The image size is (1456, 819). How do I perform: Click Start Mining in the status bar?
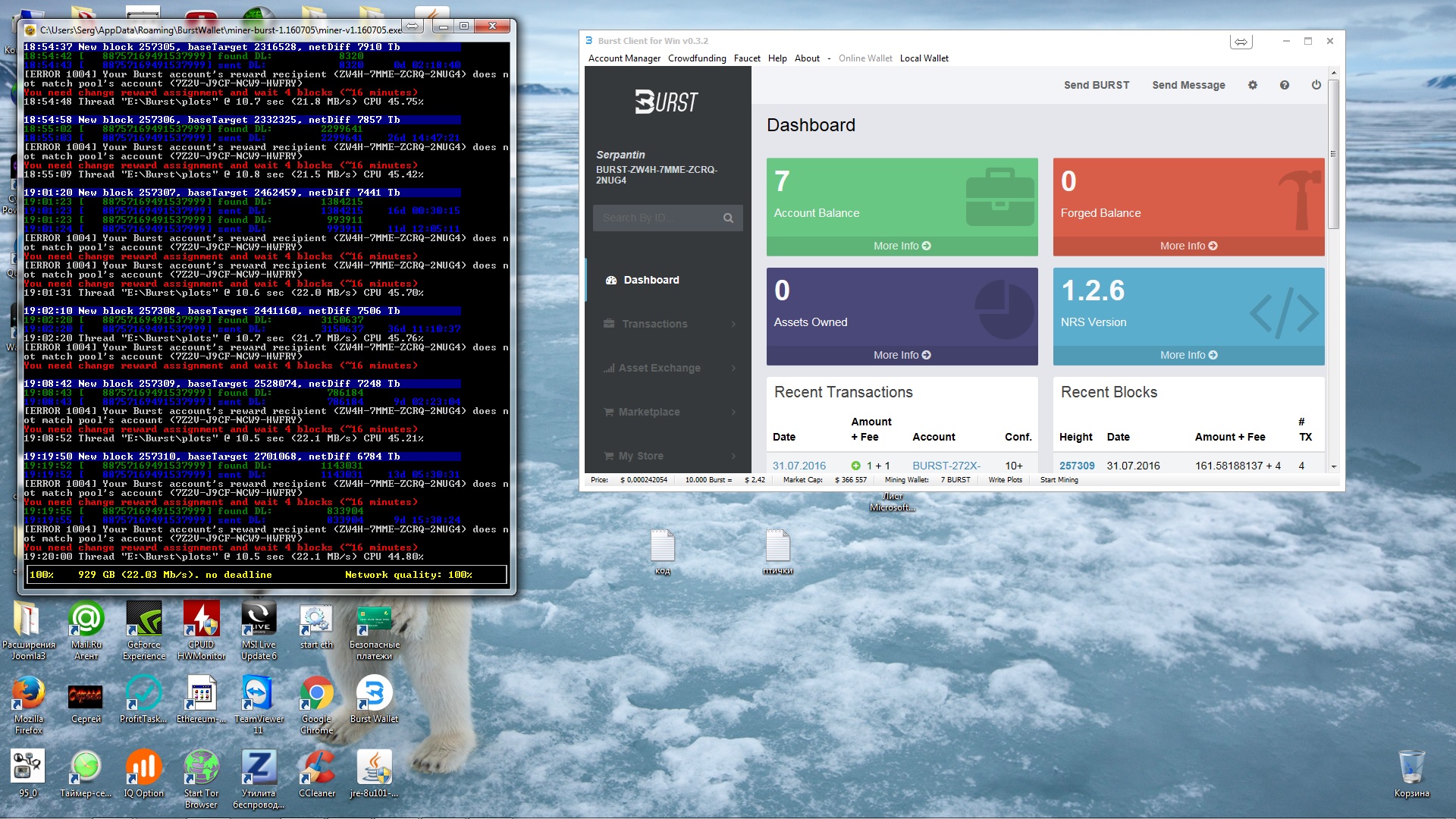[x=1059, y=480]
